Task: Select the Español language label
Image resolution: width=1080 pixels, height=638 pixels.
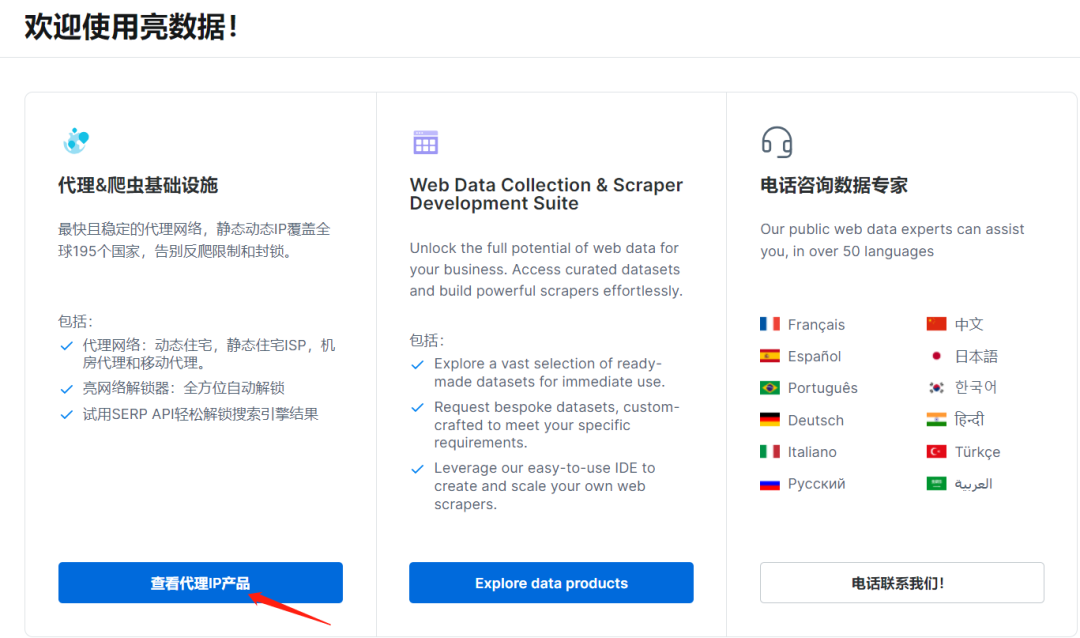Action: pos(814,356)
